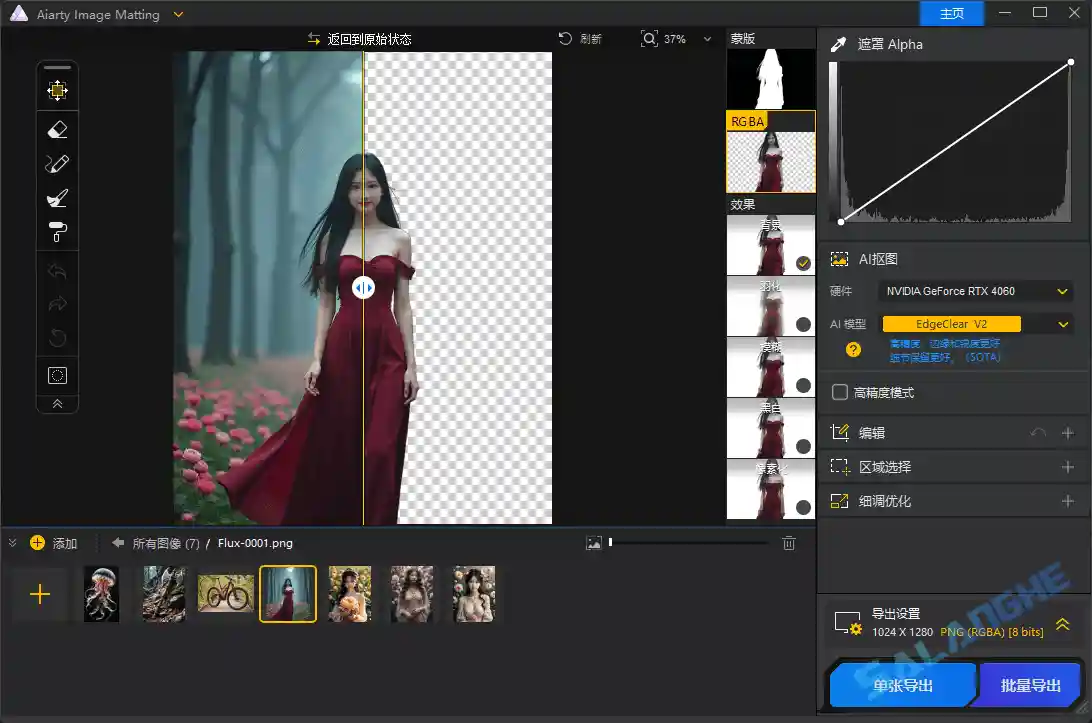
Task: Select the Eraser tool
Action: click(x=57, y=128)
